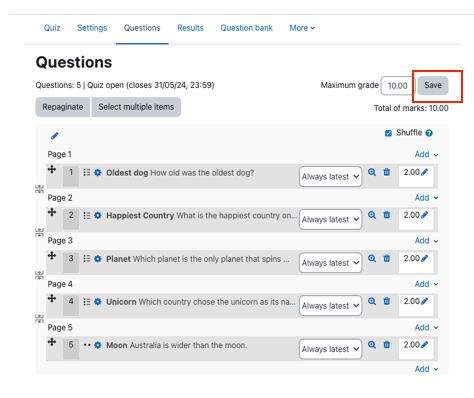
Task: Delete the Happiest Country question
Action: point(387,215)
